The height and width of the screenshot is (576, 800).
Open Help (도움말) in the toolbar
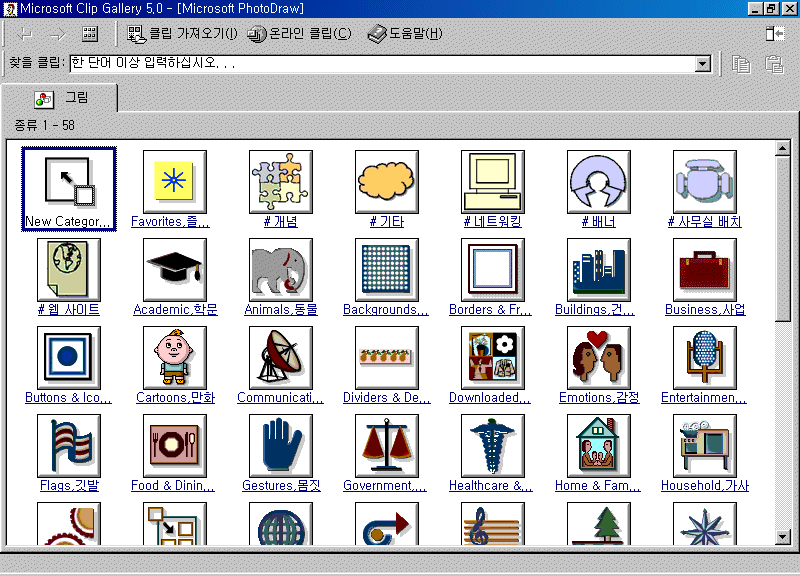click(405, 34)
